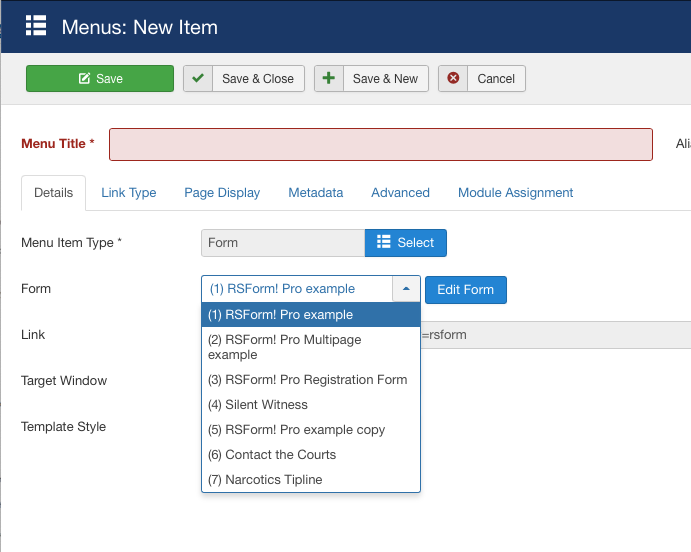Open the Module Assignment tab

(x=515, y=193)
